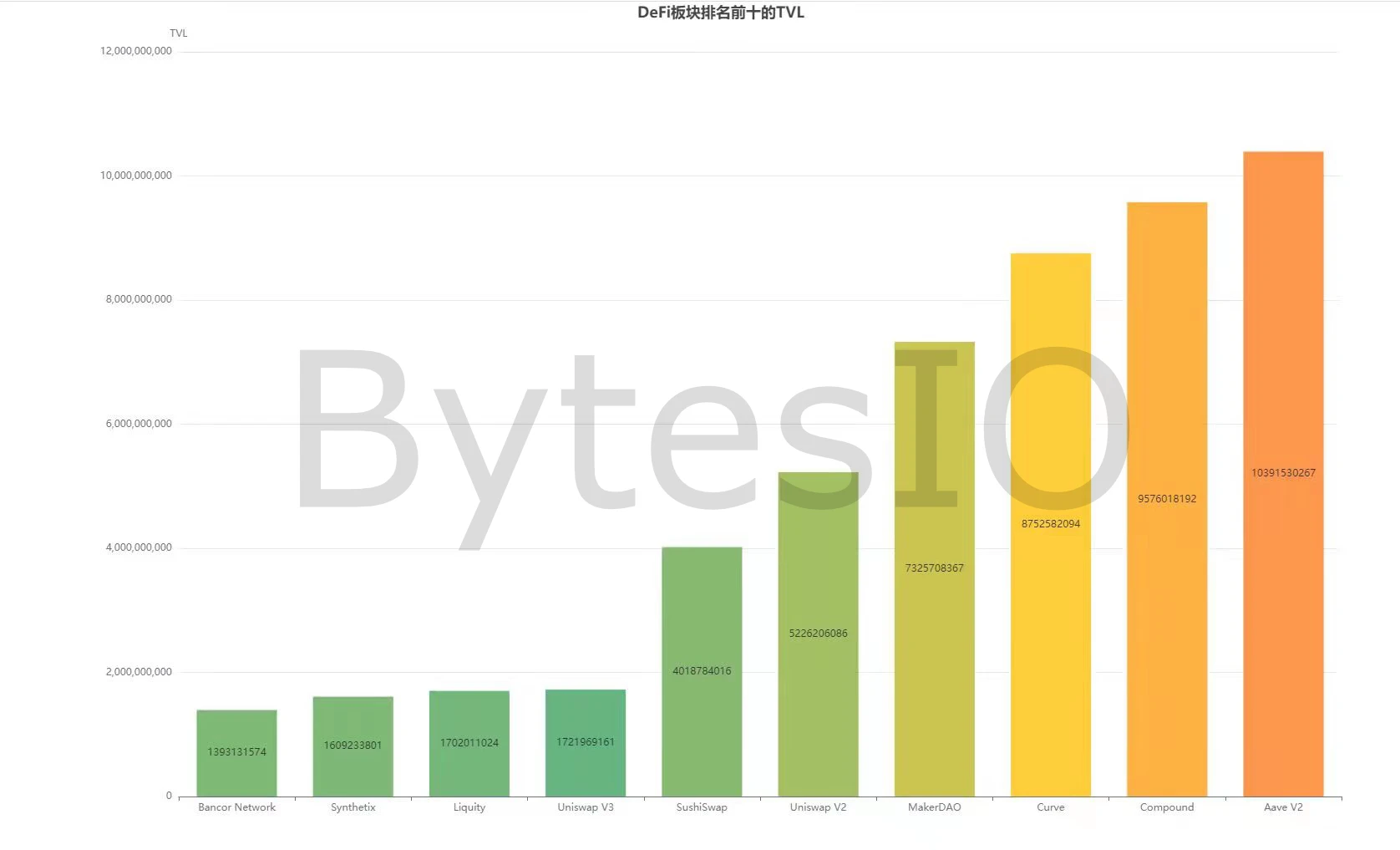Click the TVL axis name label
The image size is (1400, 850).
[179, 33]
